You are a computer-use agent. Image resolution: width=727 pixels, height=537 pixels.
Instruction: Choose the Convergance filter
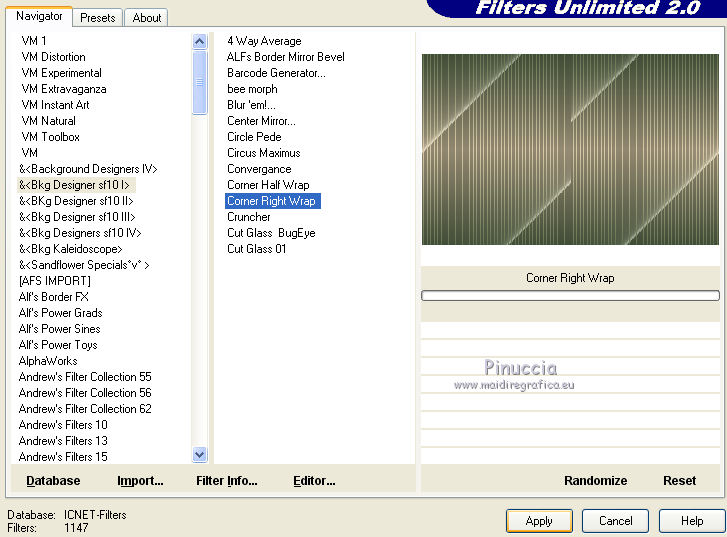click(259, 169)
